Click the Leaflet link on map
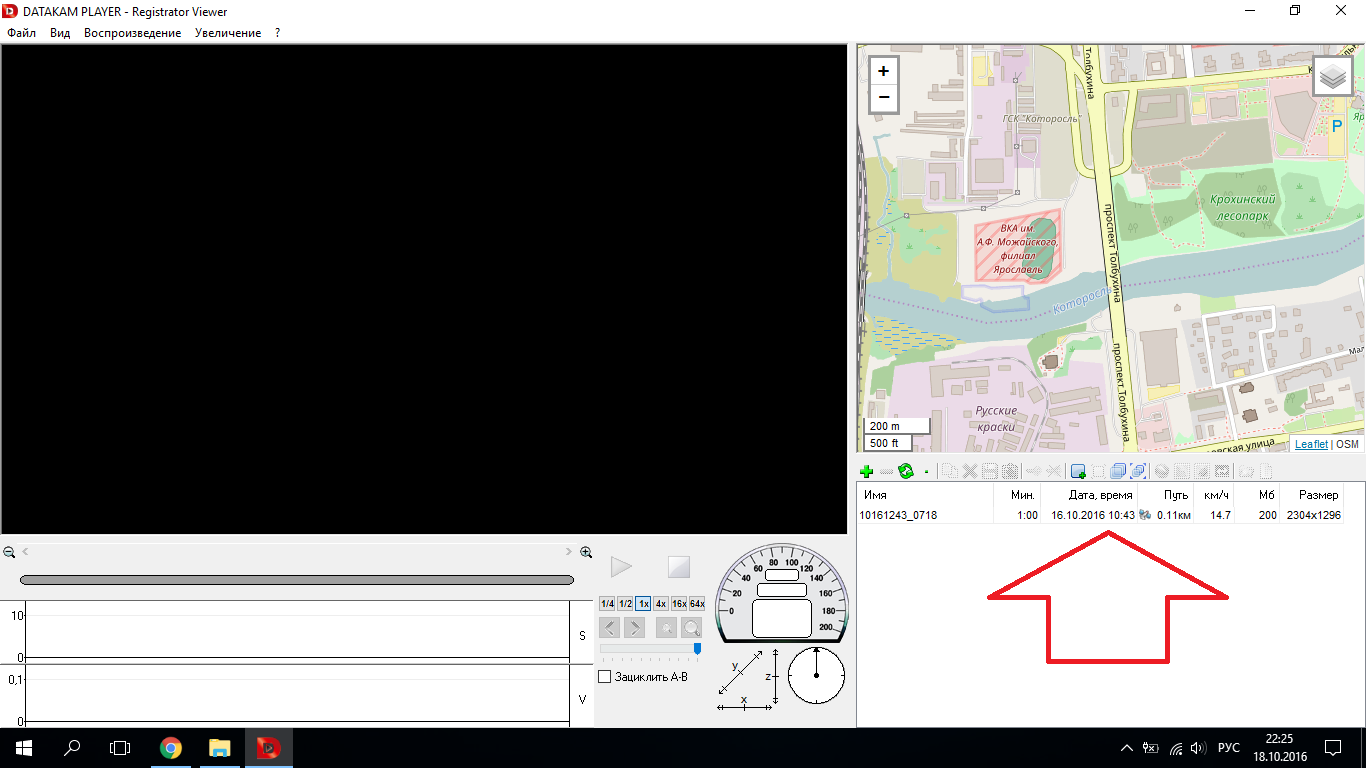 [1311, 444]
